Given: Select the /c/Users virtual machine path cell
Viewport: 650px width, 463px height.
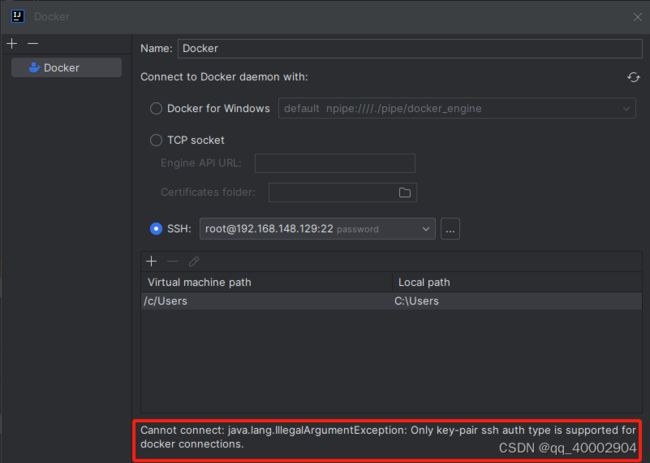Looking at the screenshot, I should 267,301.
